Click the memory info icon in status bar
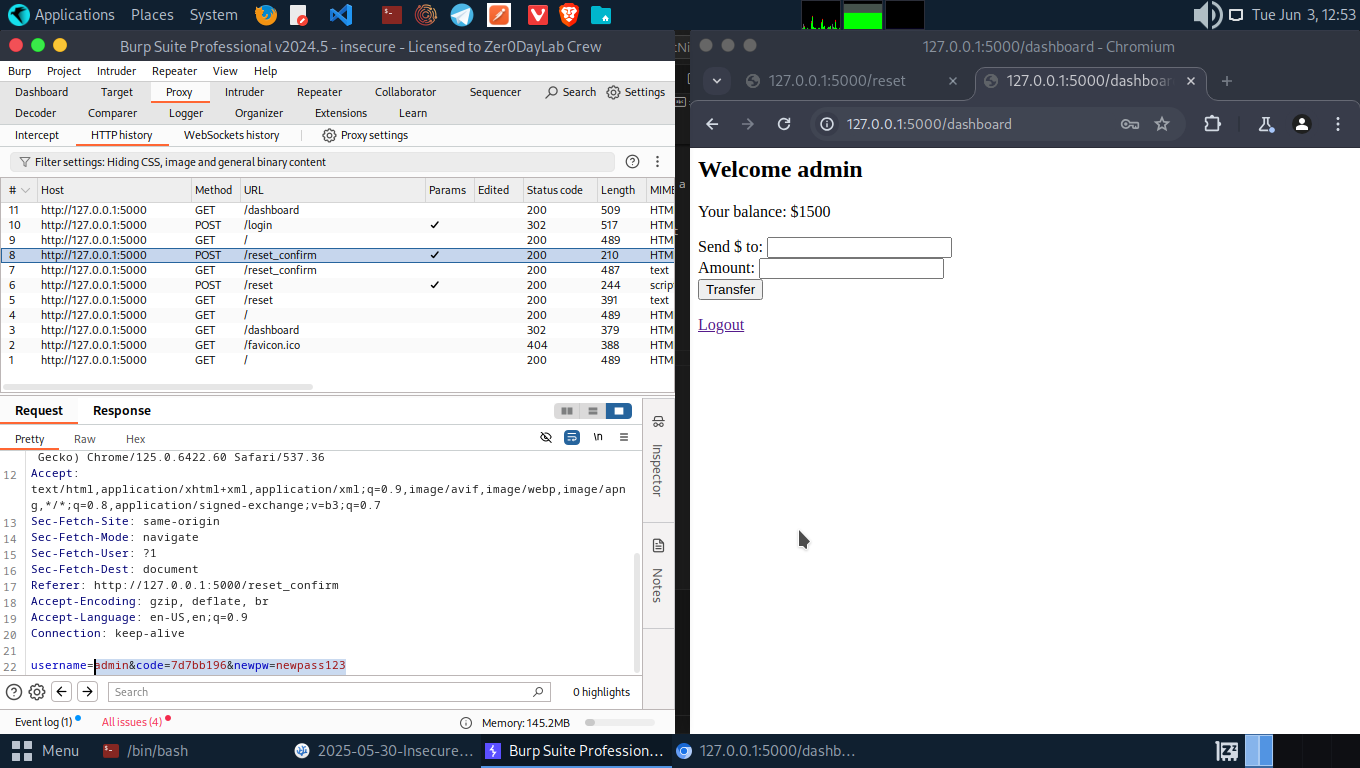The width and height of the screenshot is (1360, 768). point(466,723)
